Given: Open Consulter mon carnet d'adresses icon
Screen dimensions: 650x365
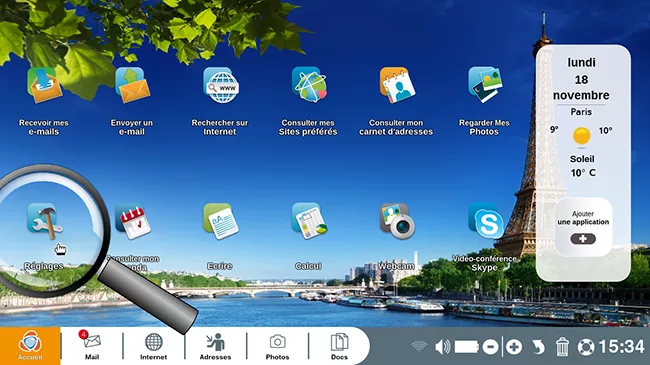Looking at the screenshot, I should click(397, 85).
